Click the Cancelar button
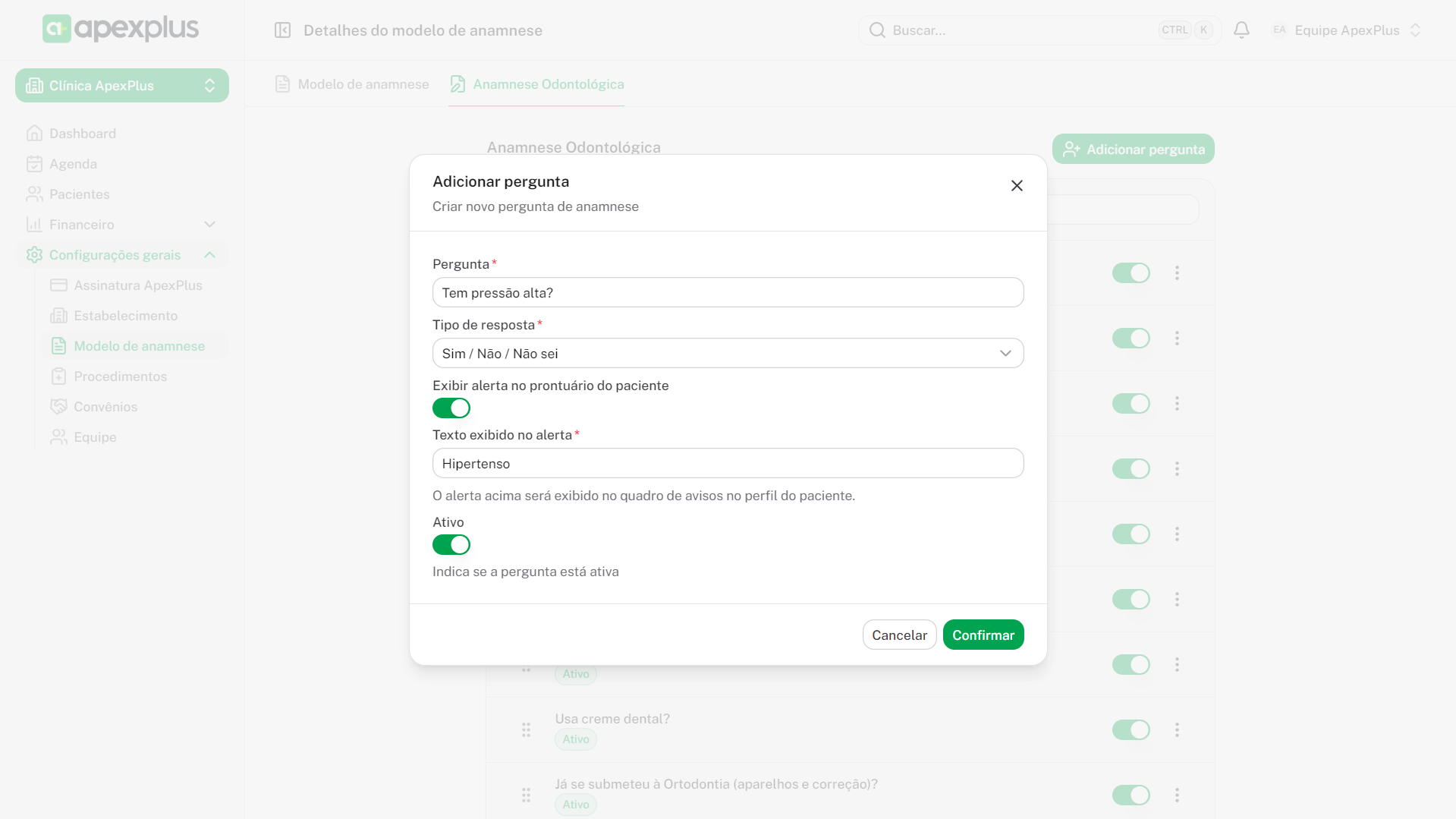The width and height of the screenshot is (1456, 819). (899, 635)
